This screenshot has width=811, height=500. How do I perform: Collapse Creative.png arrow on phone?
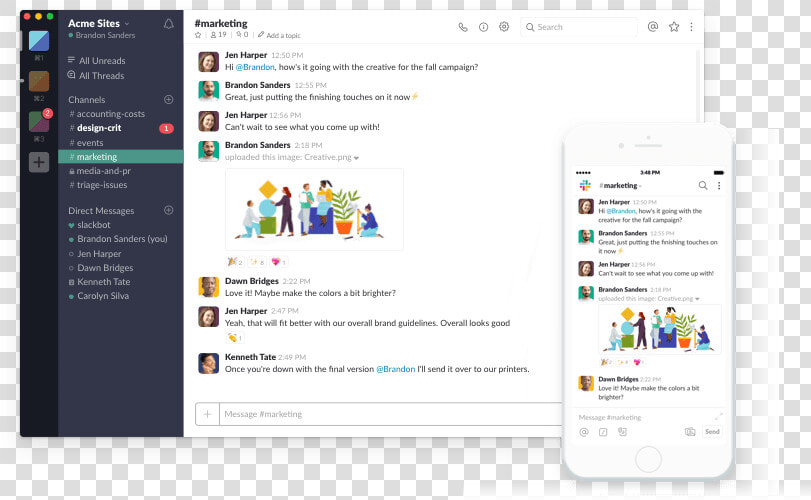pos(697,299)
